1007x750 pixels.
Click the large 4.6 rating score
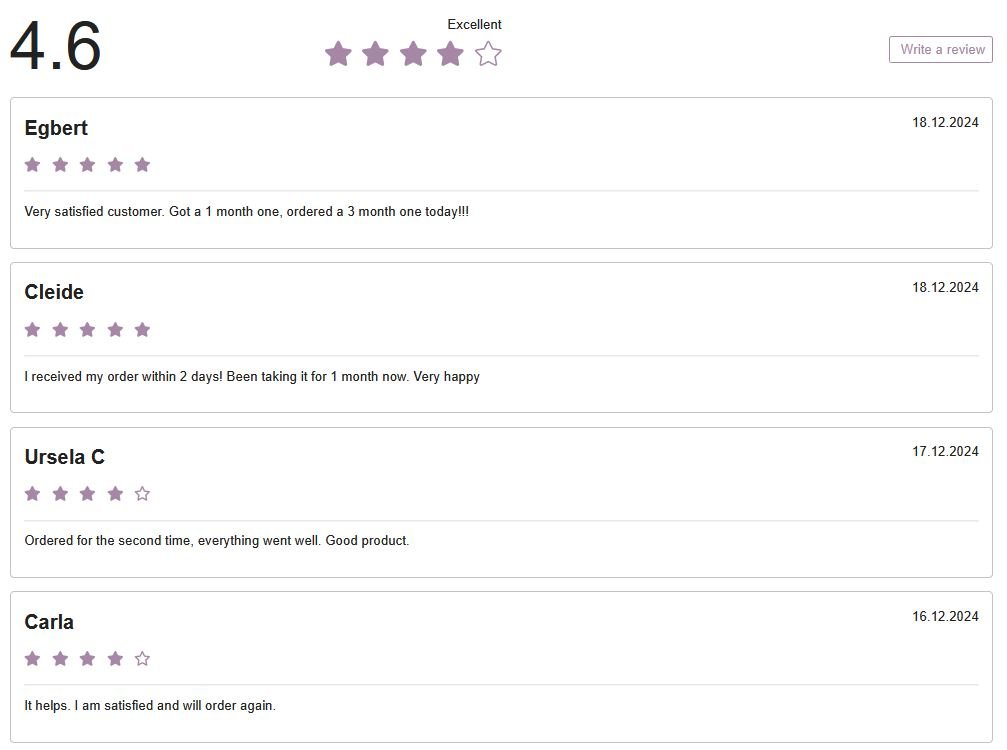56,47
